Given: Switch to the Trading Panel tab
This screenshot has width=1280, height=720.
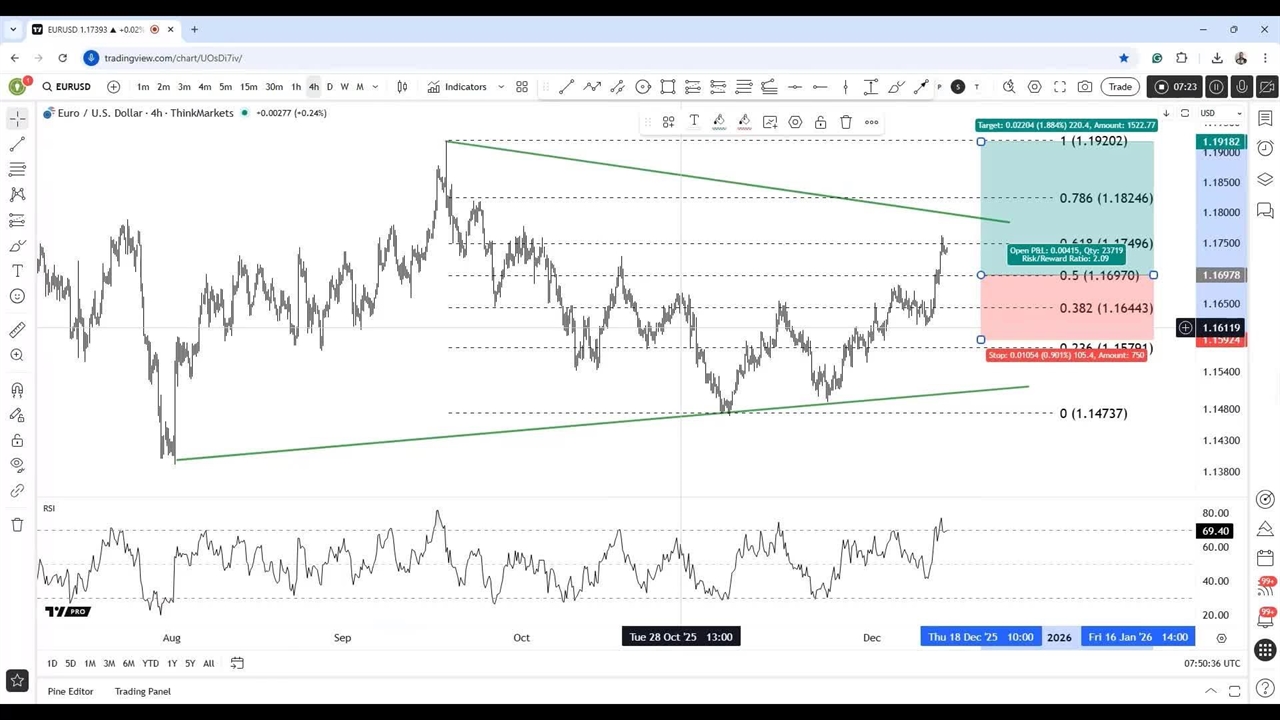Looking at the screenshot, I should click(142, 691).
